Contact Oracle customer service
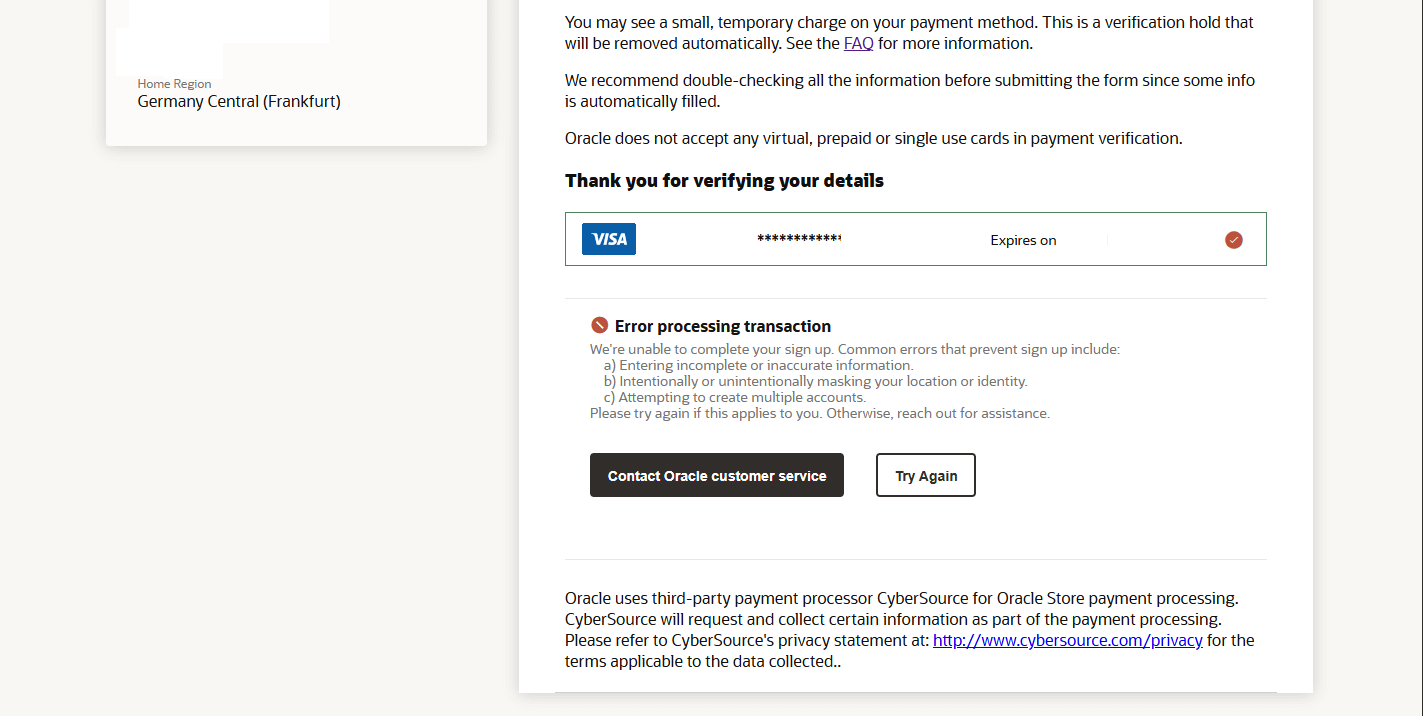This screenshot has width=1423, height=716. pyautogui.click(x=717, y=475)
